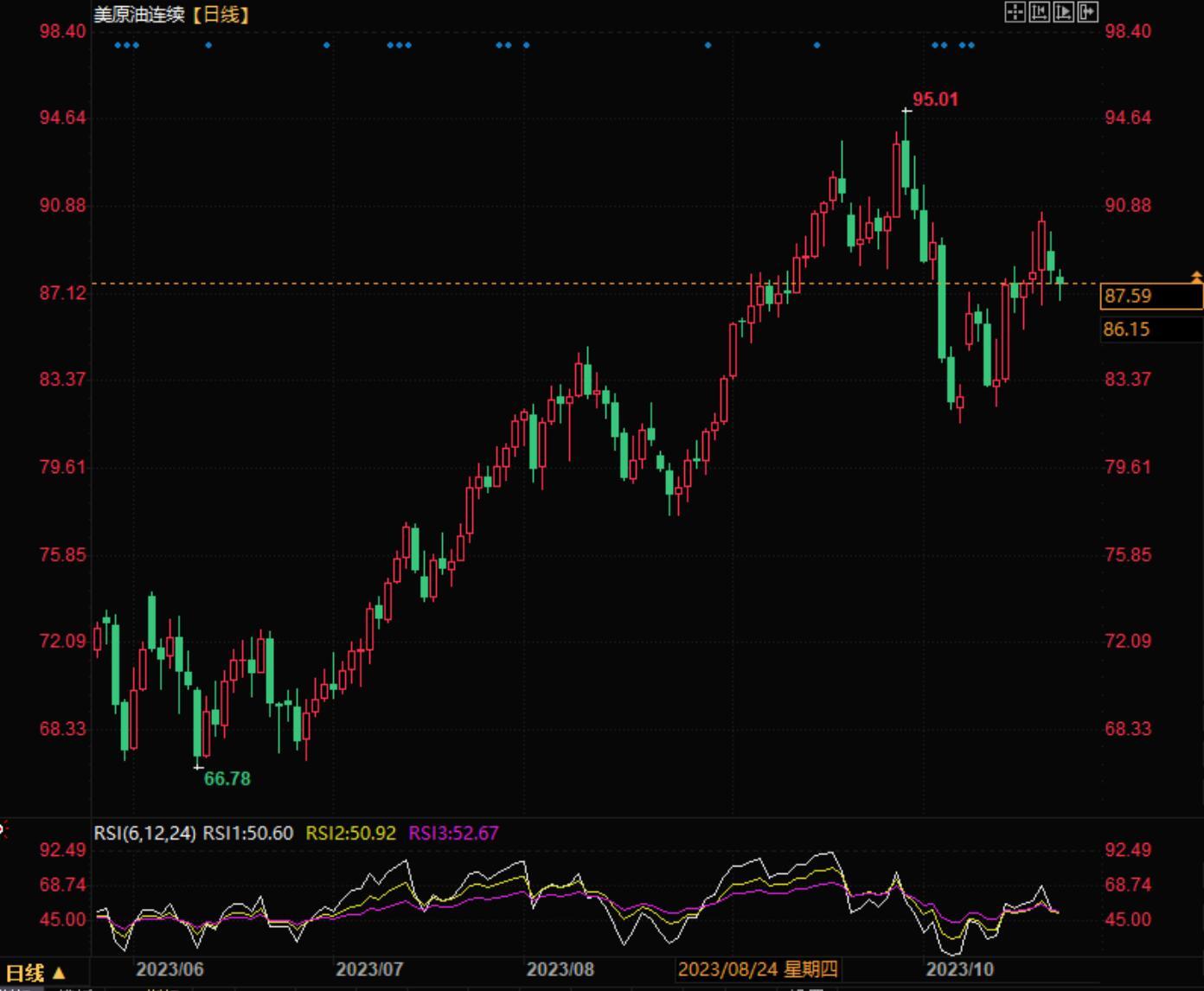Click the export/exit arrow icon at top right
1204x991 pixels.
(1087, 12)
